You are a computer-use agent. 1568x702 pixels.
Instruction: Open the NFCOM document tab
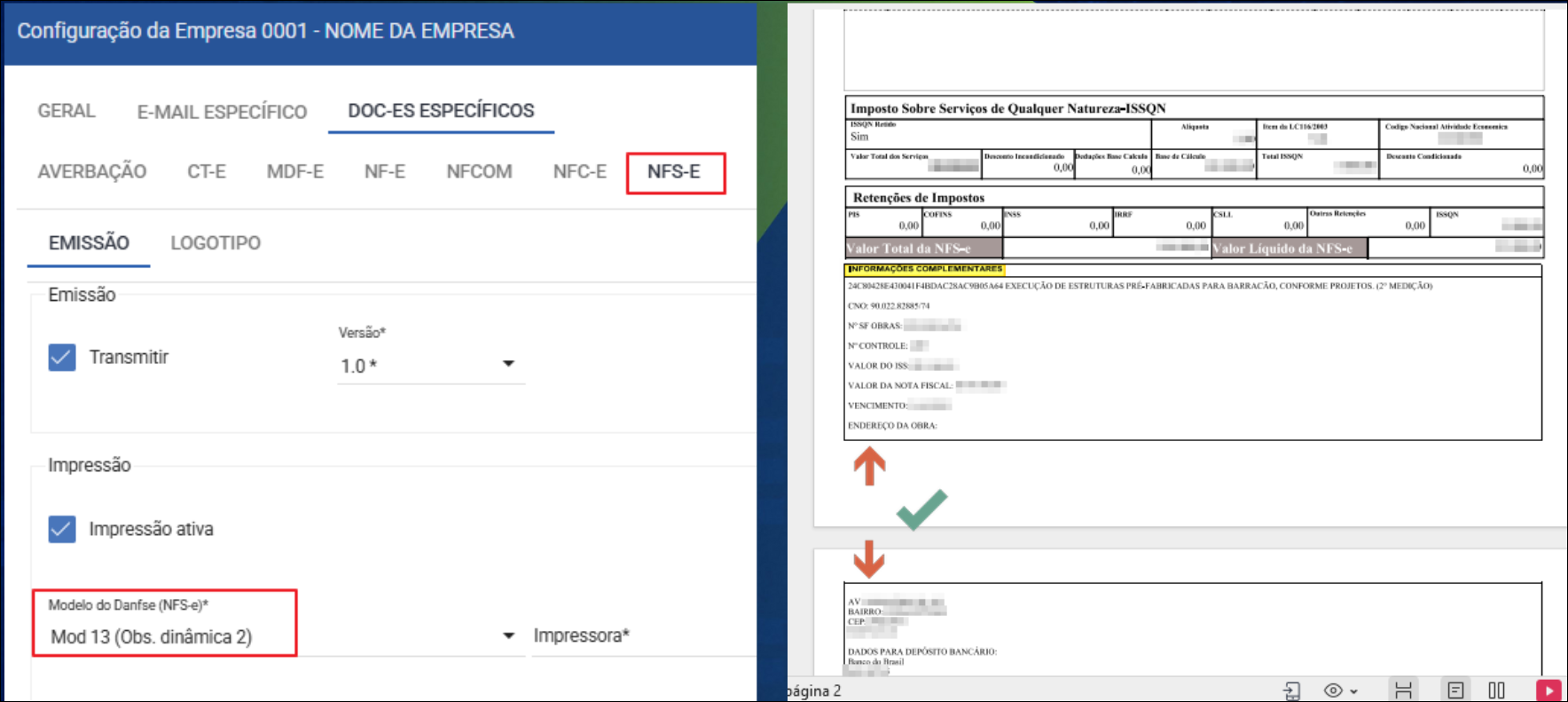coord(479,172)
